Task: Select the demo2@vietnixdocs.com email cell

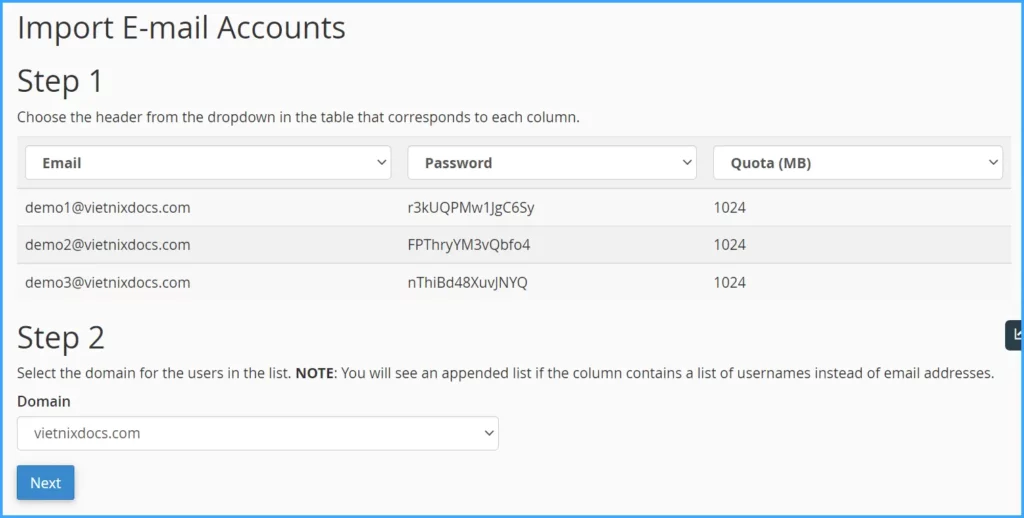Action: [x=108, y=245]
